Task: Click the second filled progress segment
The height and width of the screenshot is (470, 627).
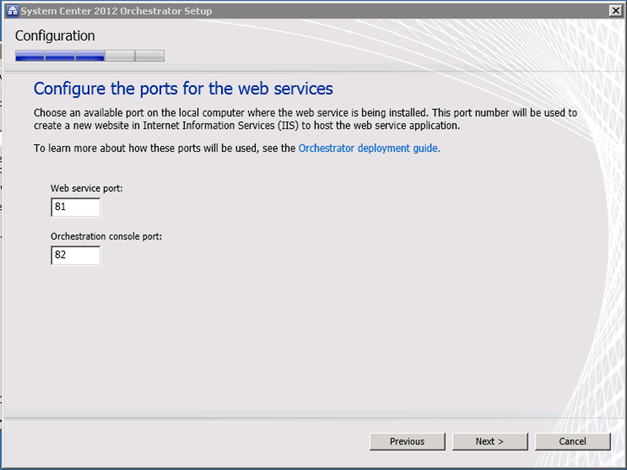Action: [x=60, y=56]
